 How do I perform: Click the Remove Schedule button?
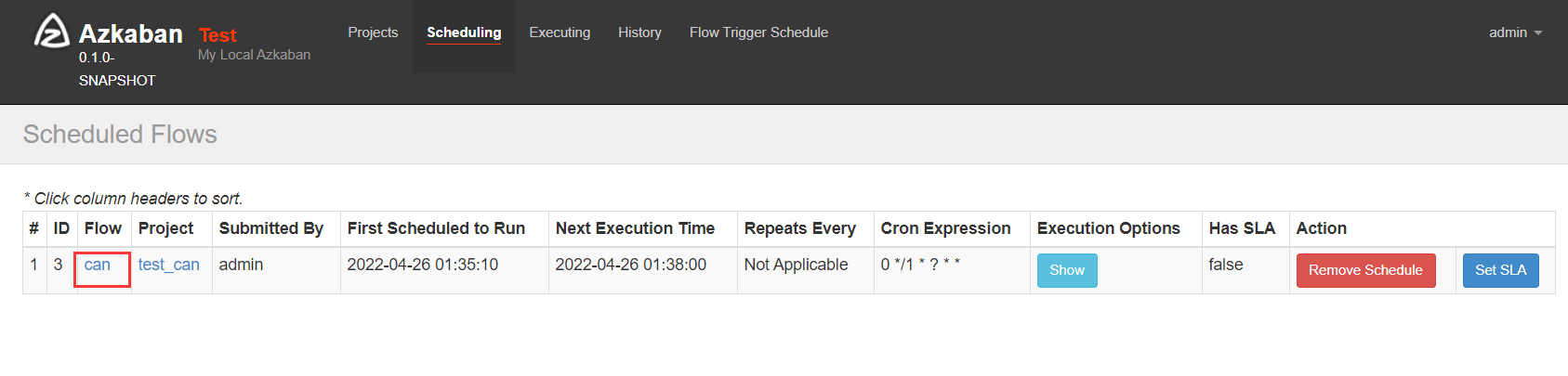[1365, 270]
